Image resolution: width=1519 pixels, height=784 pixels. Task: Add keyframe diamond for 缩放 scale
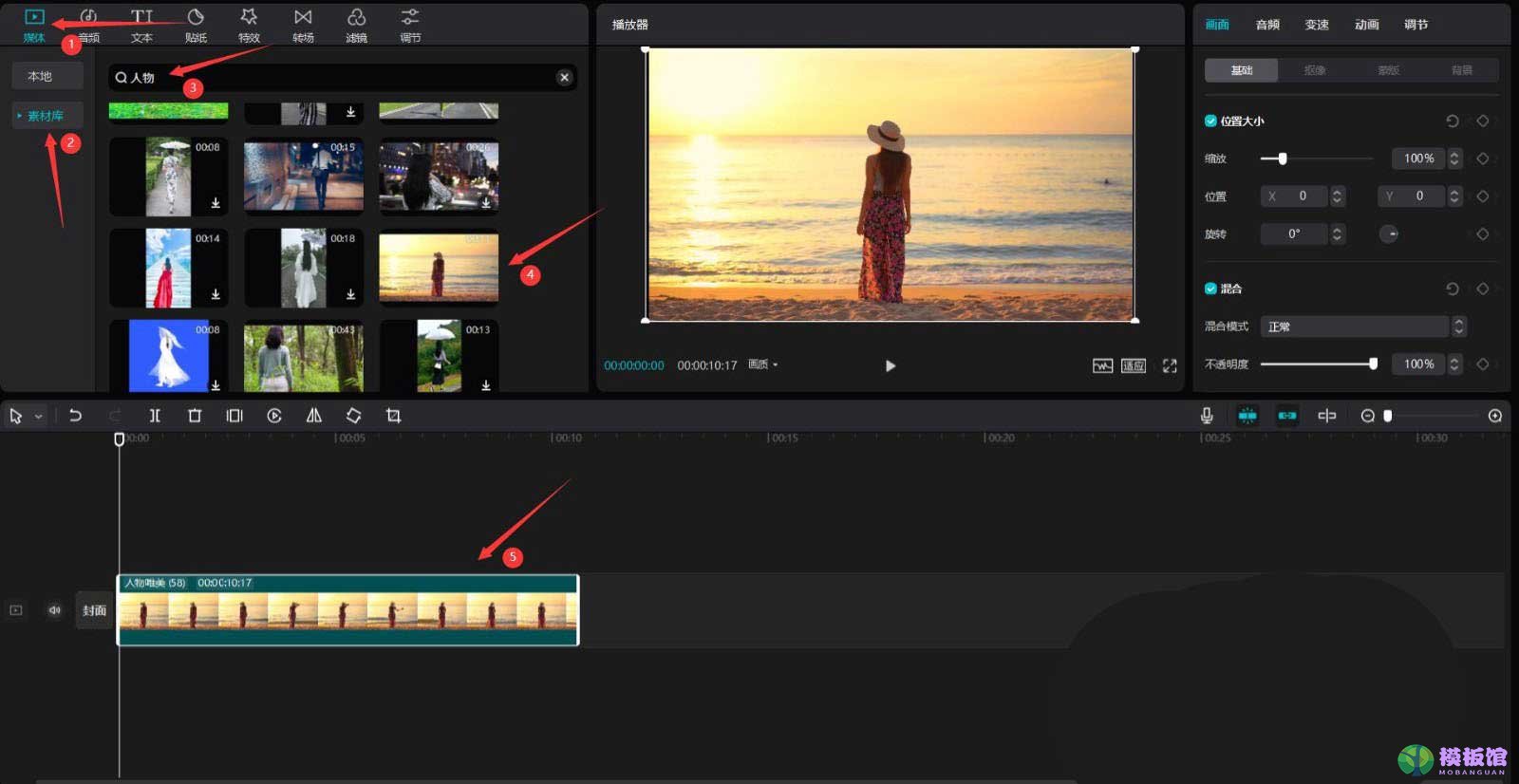(x=1483, y=159)
